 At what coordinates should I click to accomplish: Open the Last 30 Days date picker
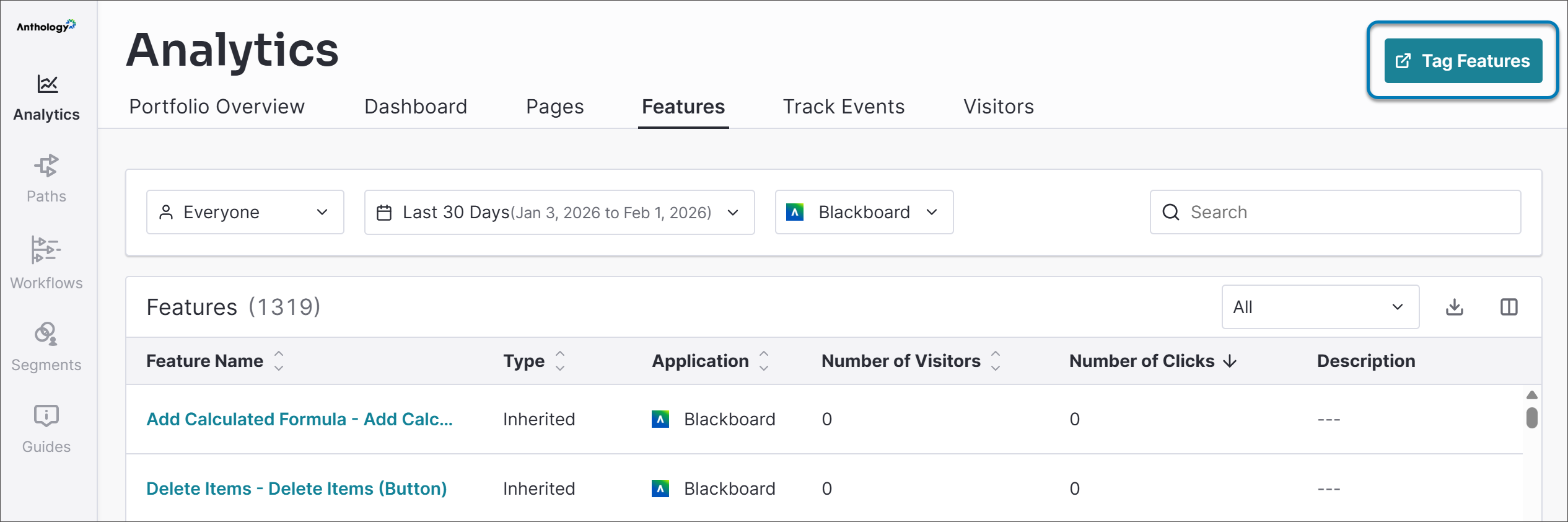point(559,212)
